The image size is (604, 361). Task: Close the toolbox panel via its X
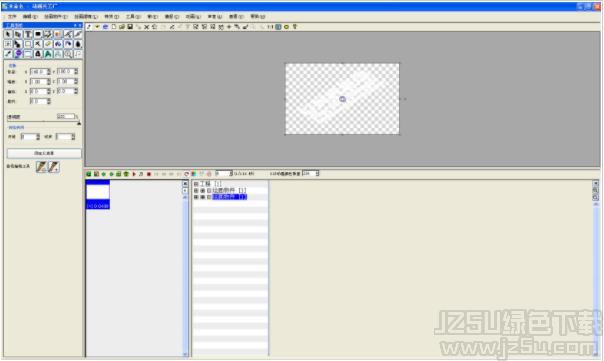(79, 25)
